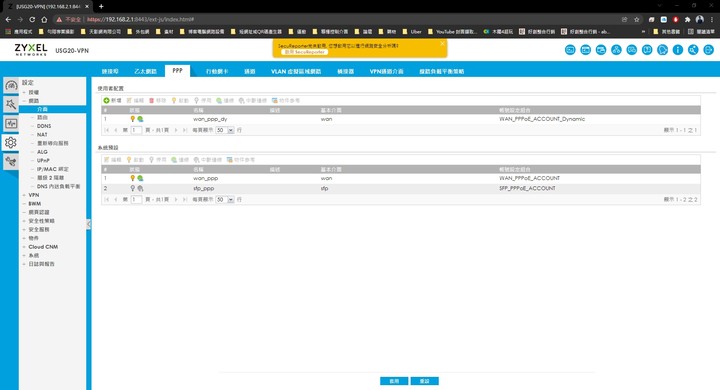The image size is (720, 390).
Task: Switch to the 行動網卡 tab
Action: tap(217, 71)
